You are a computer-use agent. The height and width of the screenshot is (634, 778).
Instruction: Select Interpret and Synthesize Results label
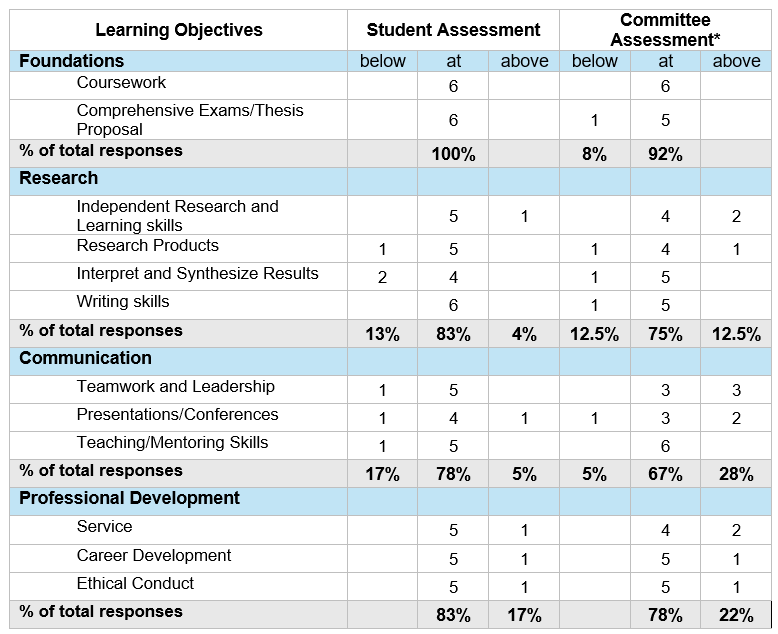point(197,273)
